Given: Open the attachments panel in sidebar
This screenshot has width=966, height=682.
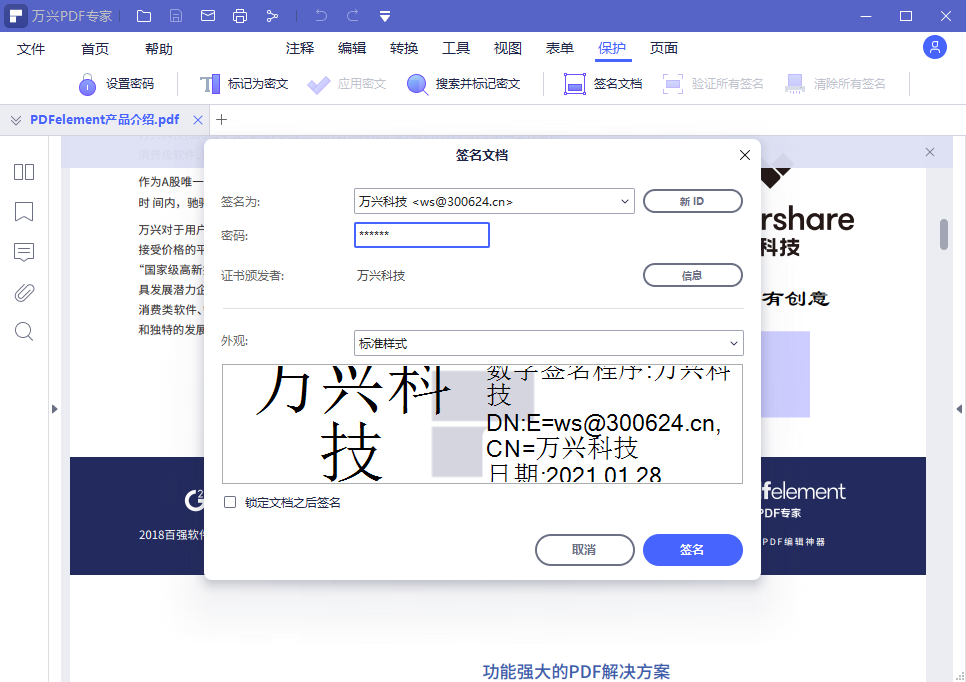Looking at the screenshot, I should click(x=23, y=292).
